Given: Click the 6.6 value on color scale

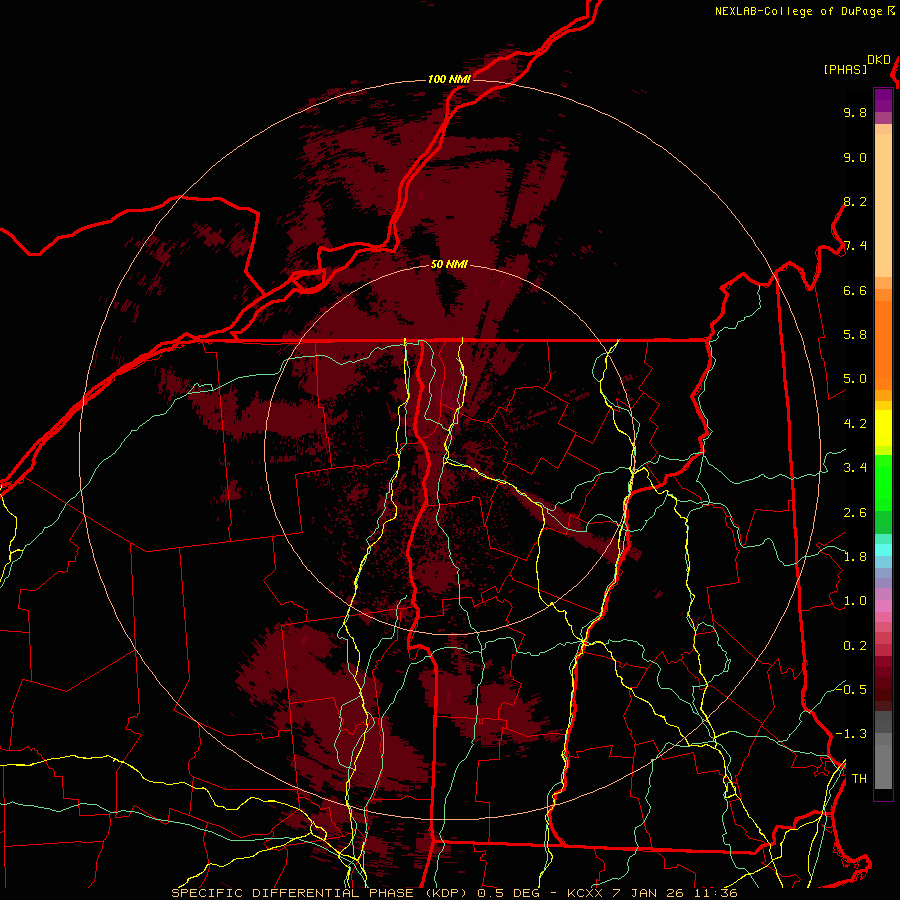Looking at the screenshot, I should (855, 290).
